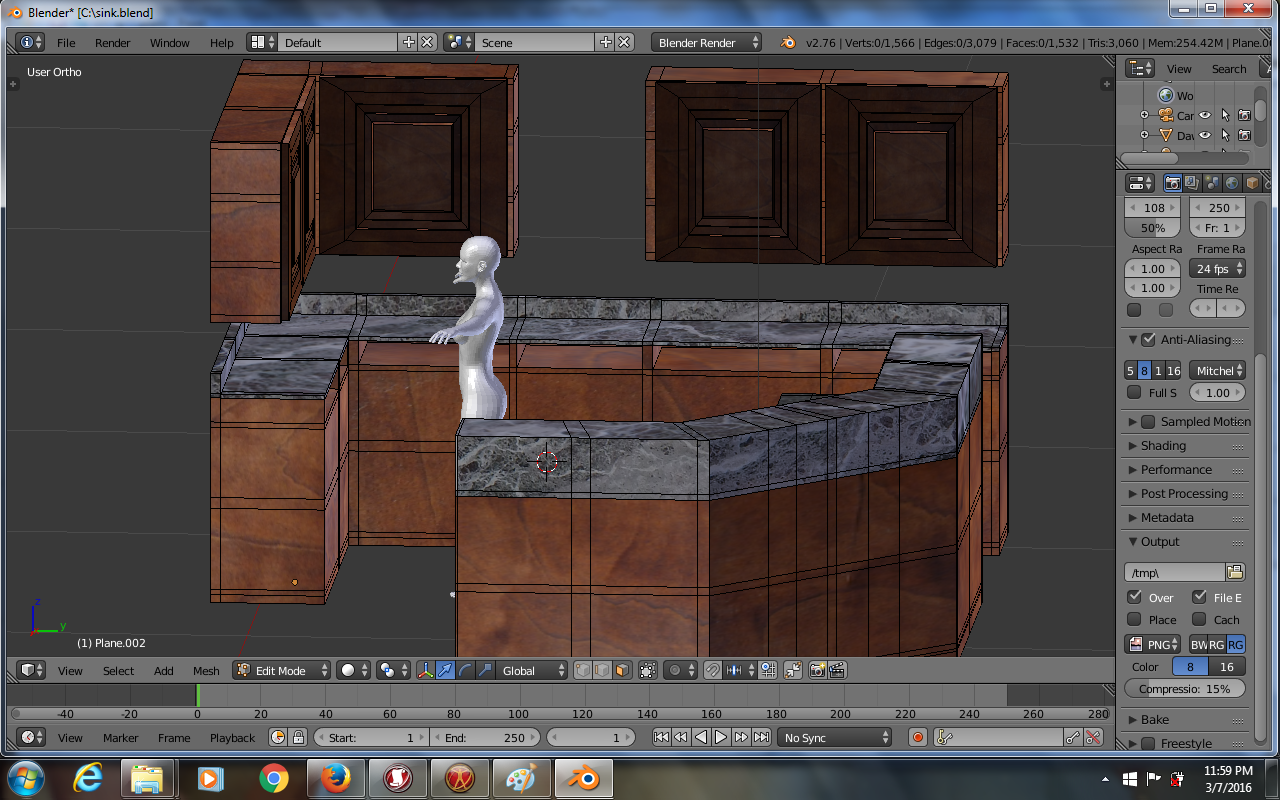The width and height of the screenshot is (1280, 800).
Task: Click the End frame field
Action: pyautogui.click(x=486, y=737)
